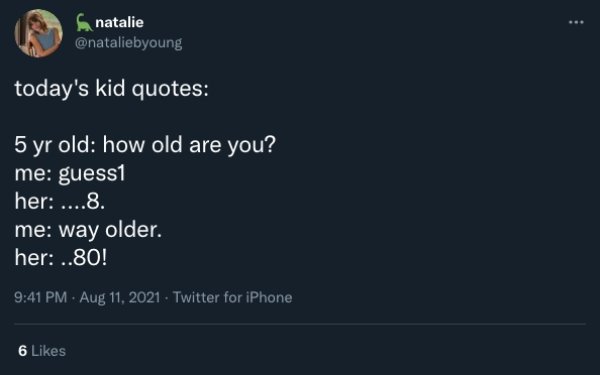Open the @nataliebyoung handle
Viewport: 600px width, 375px height.
[x=129, y=42]
